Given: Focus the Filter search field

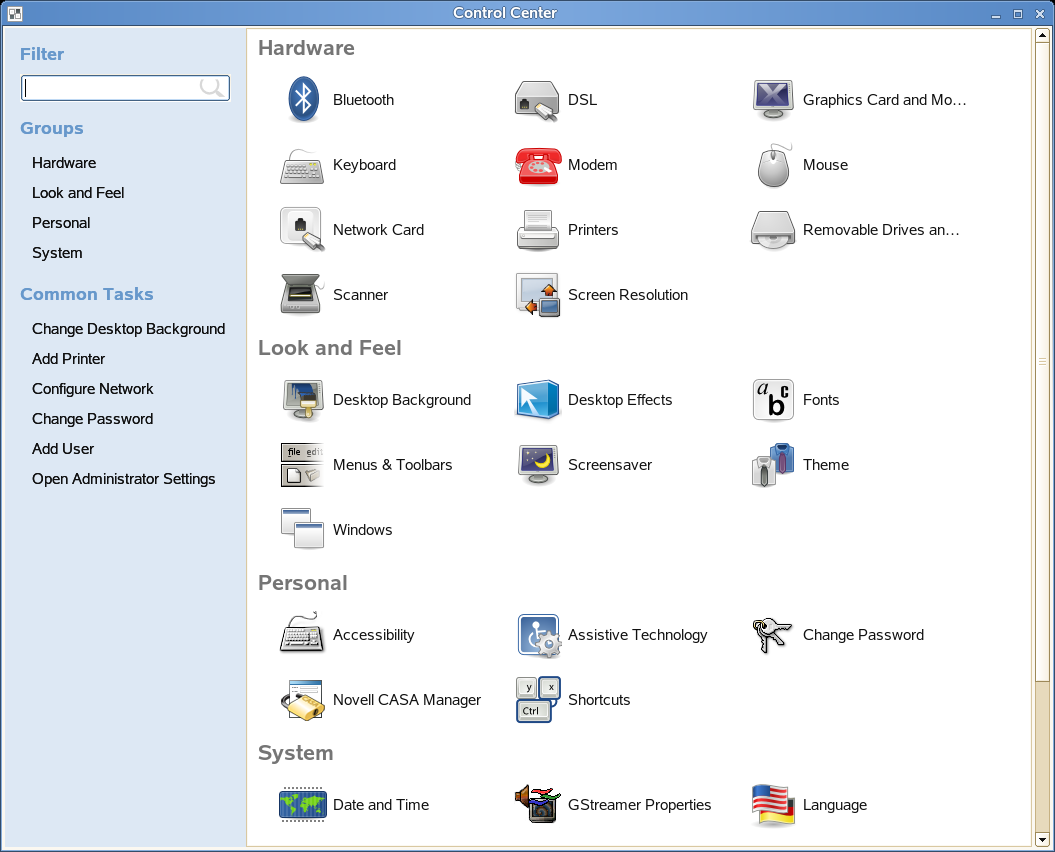Looking at the screenshot, I should (126, 88).
